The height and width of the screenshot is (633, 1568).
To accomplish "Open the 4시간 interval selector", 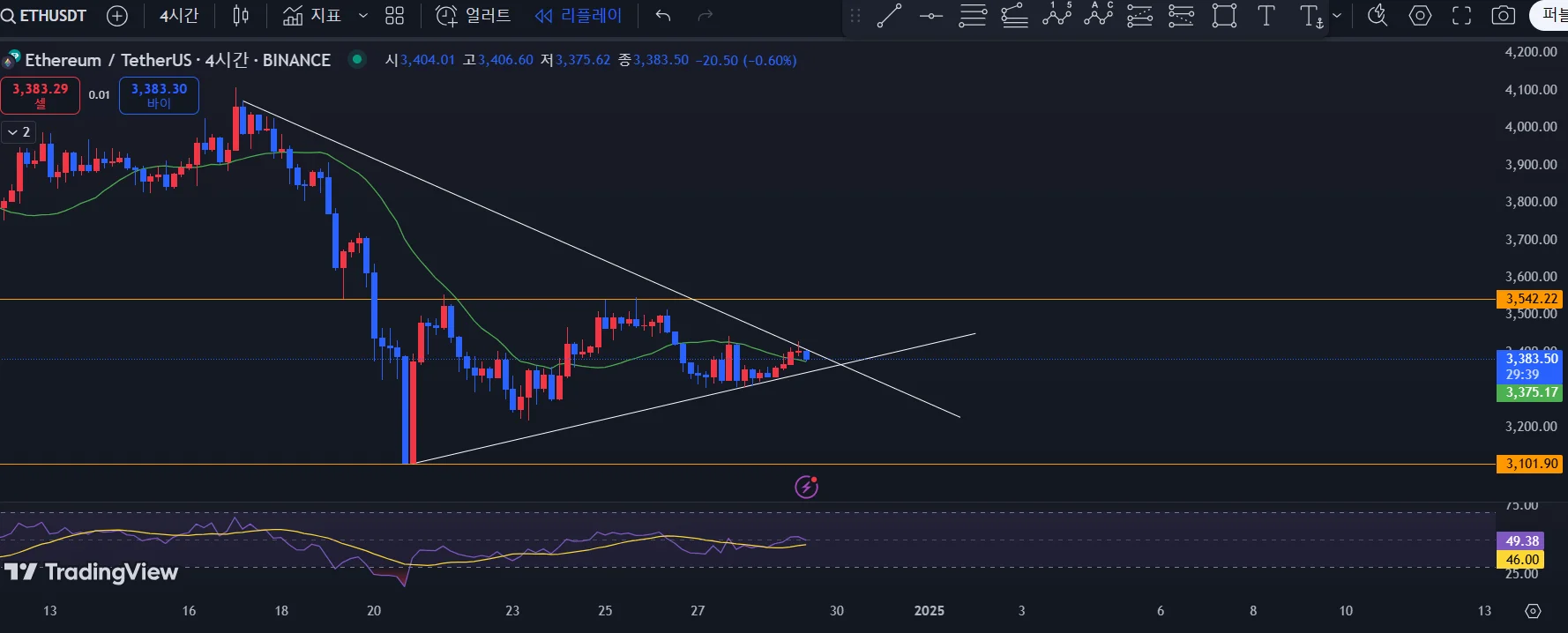I will pos(179,16).
